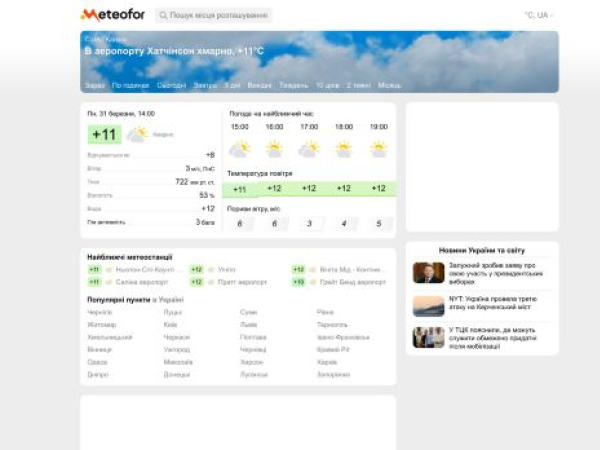Viewport: 600px width, 450px height.
Task: Open weather for Миколаїв
Action: pos(178,362)
